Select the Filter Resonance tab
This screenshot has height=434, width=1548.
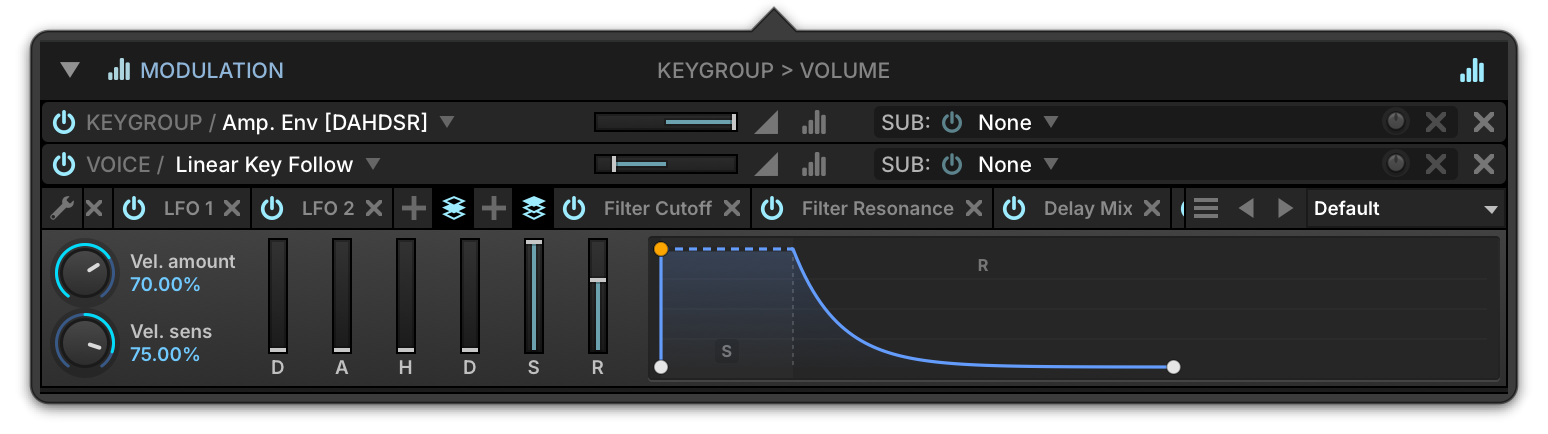click(877, 208)
